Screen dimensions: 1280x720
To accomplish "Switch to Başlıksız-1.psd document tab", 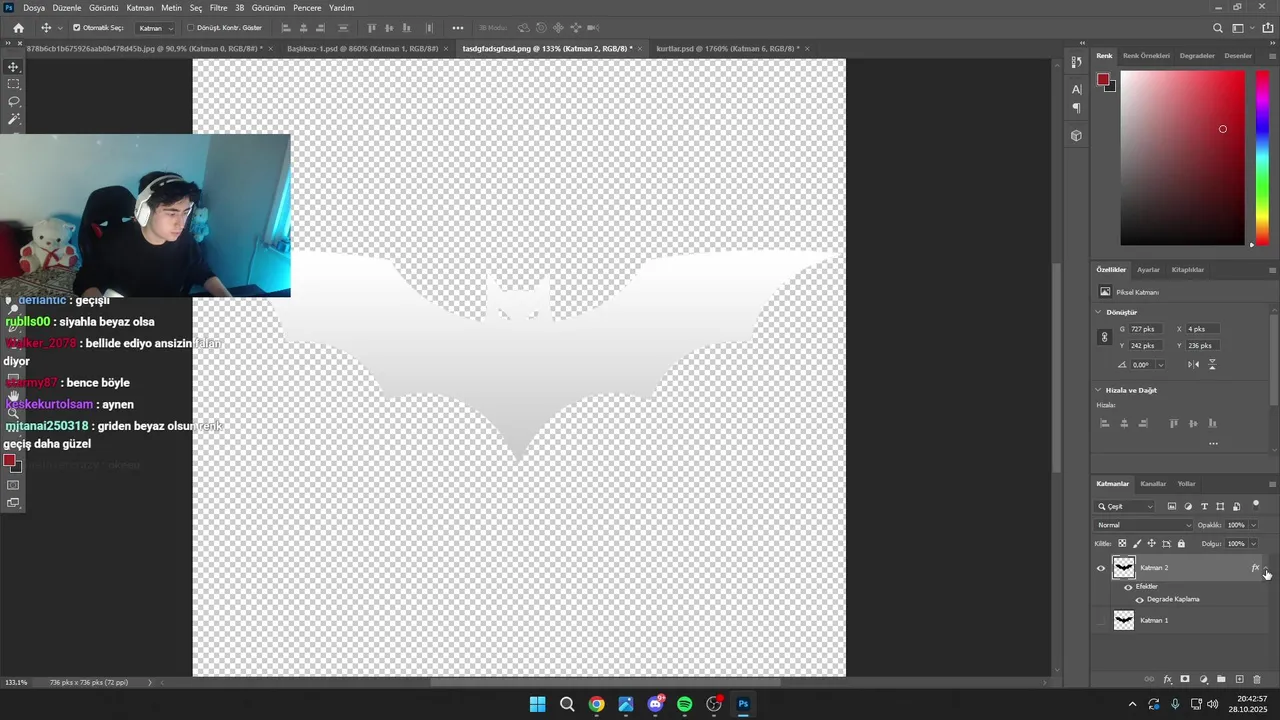I will (364, 48).
